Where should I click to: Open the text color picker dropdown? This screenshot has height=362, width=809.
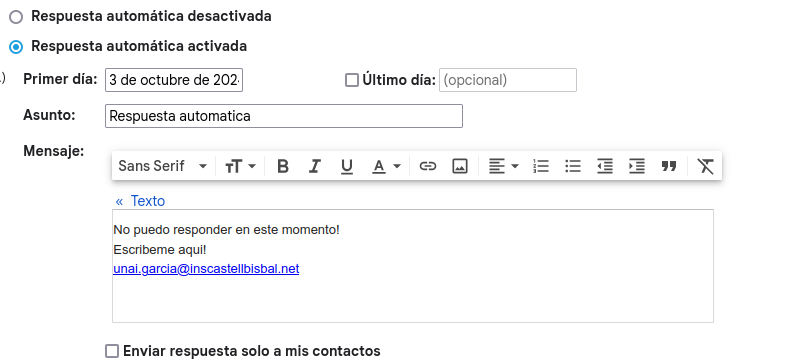click(x=386, y=166)
